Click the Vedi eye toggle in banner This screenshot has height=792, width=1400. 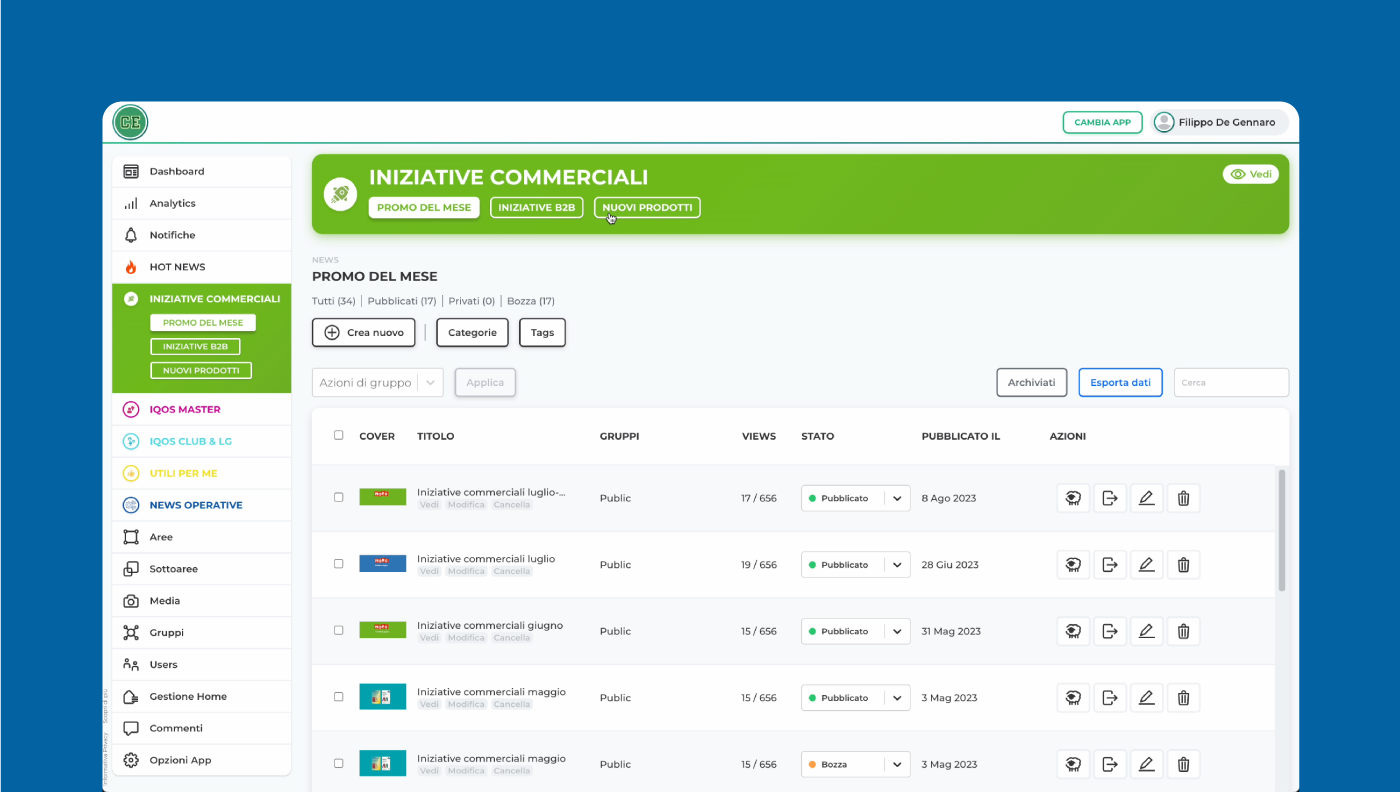pyautogui.click(x=1250, y=174)
